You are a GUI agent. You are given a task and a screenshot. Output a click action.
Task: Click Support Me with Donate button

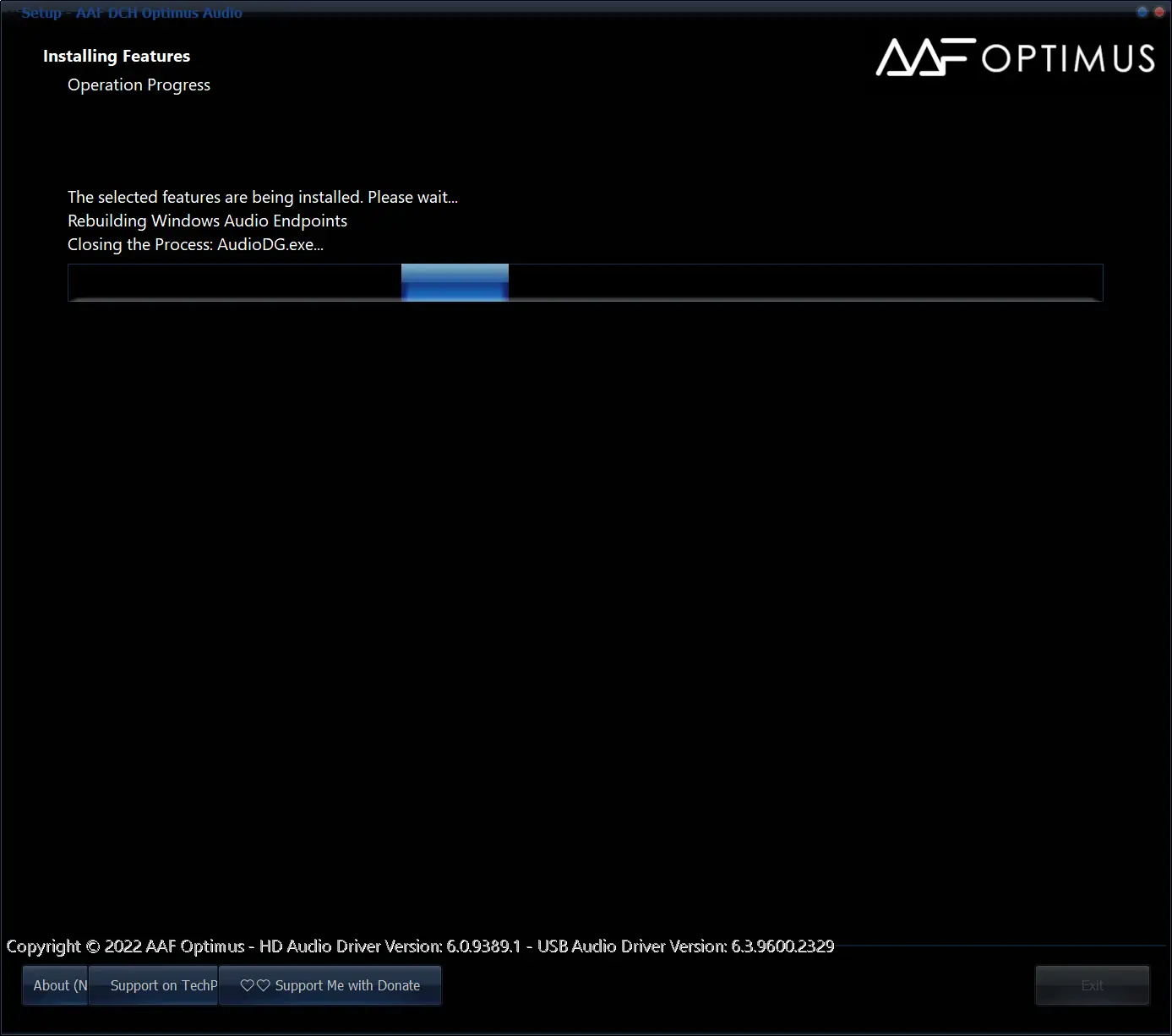point(330,985)
